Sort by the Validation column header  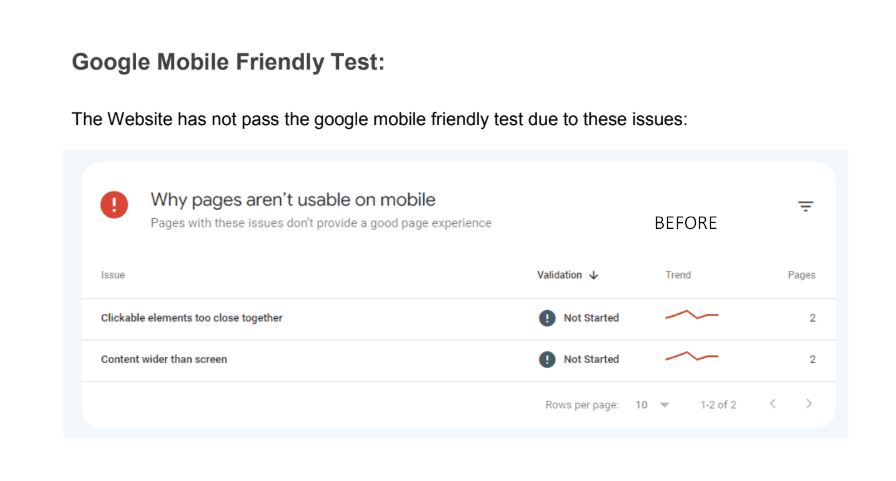point(559,275)
